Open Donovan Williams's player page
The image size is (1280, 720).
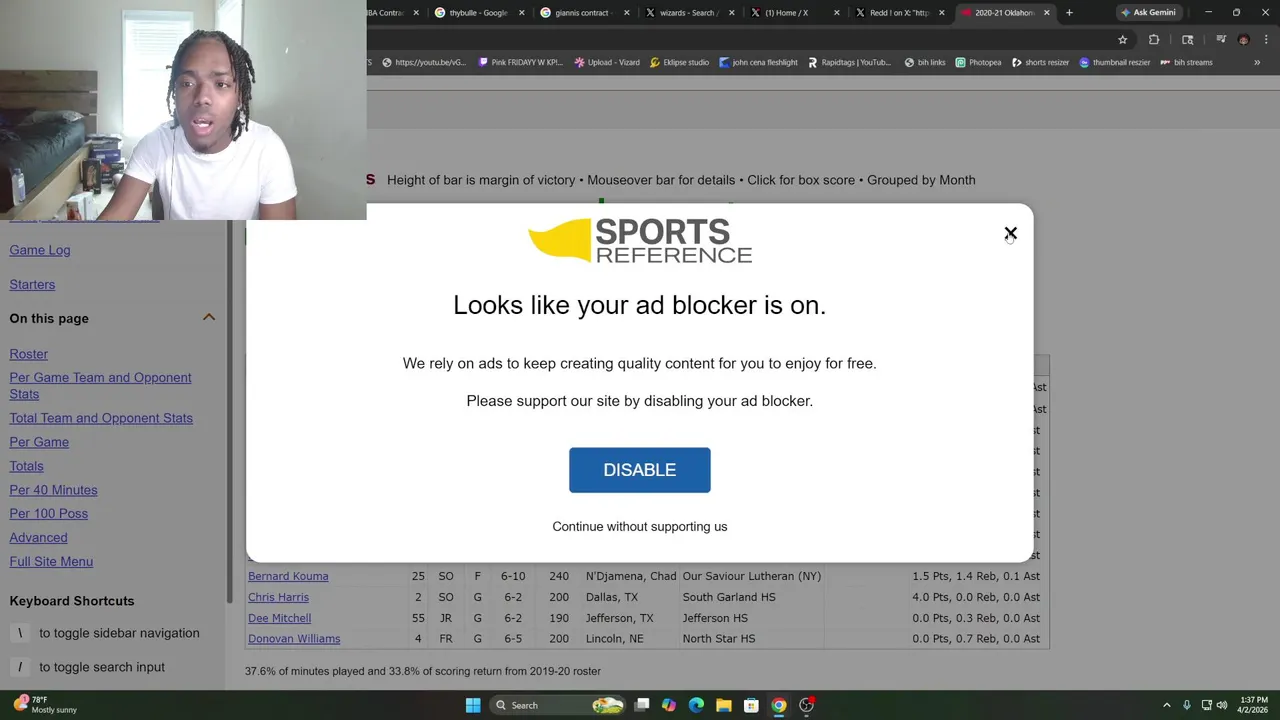(294, 639)
